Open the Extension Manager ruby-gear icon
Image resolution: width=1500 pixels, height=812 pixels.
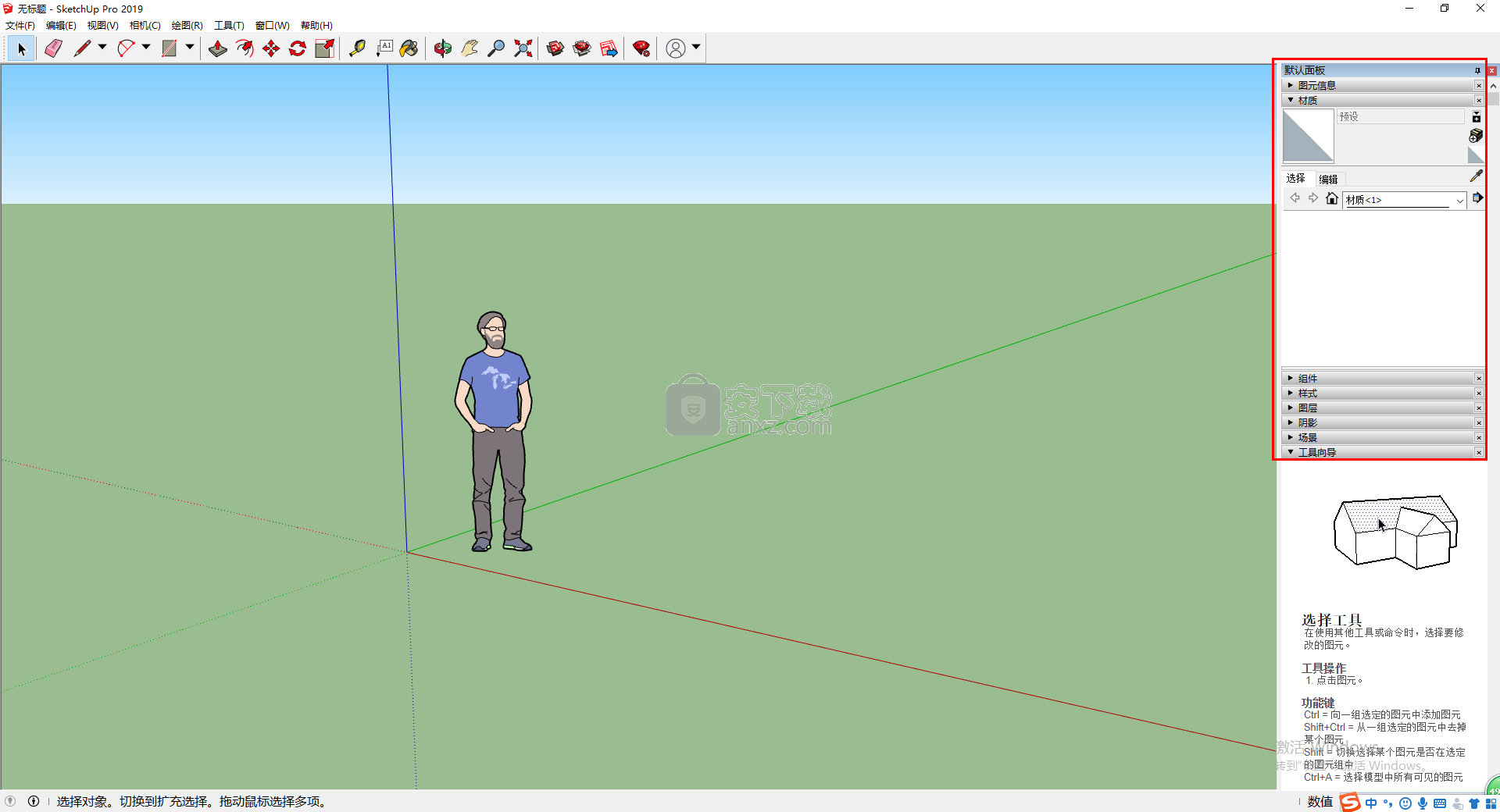(x=641, y=48)
